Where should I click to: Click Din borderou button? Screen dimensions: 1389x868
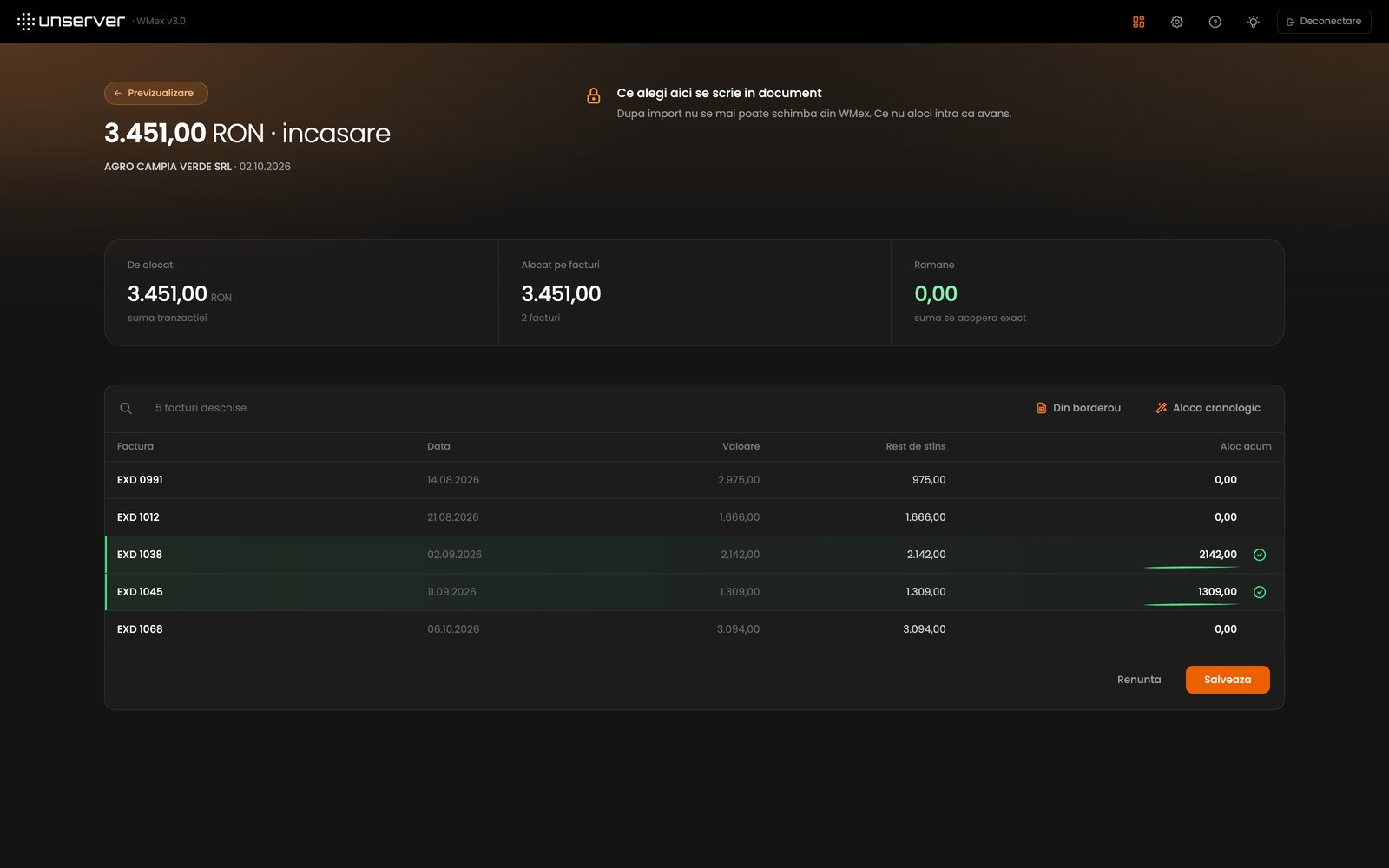(1078, 408)
